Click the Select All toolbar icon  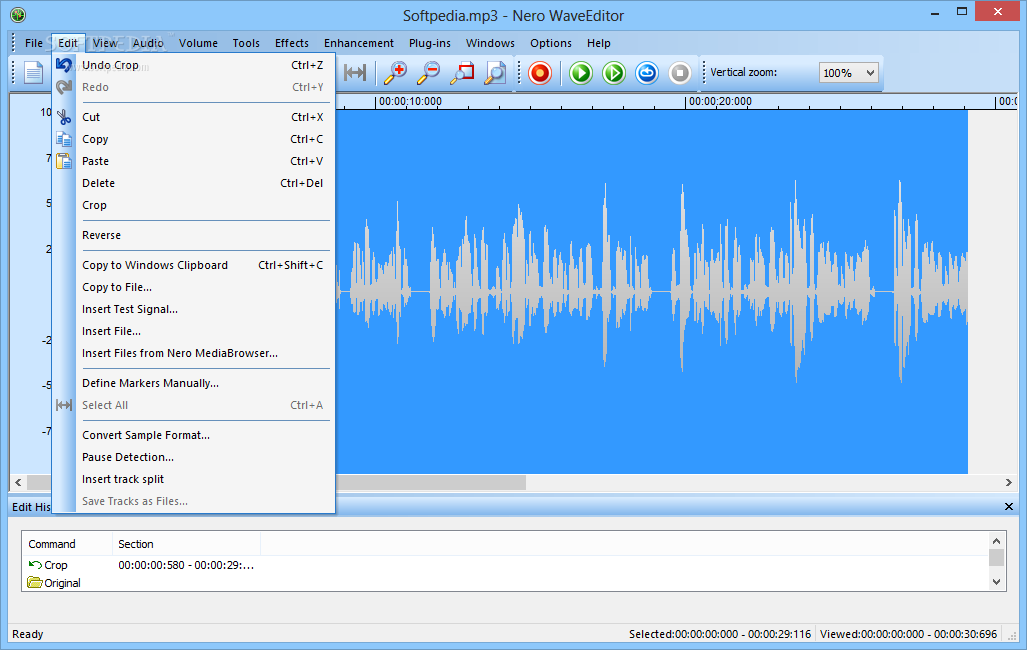coord(355,73)
